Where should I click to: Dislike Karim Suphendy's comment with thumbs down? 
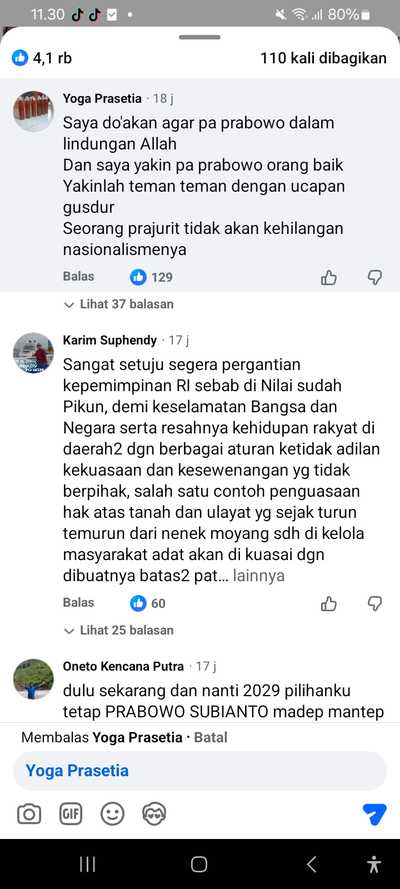tap(375, 603)
